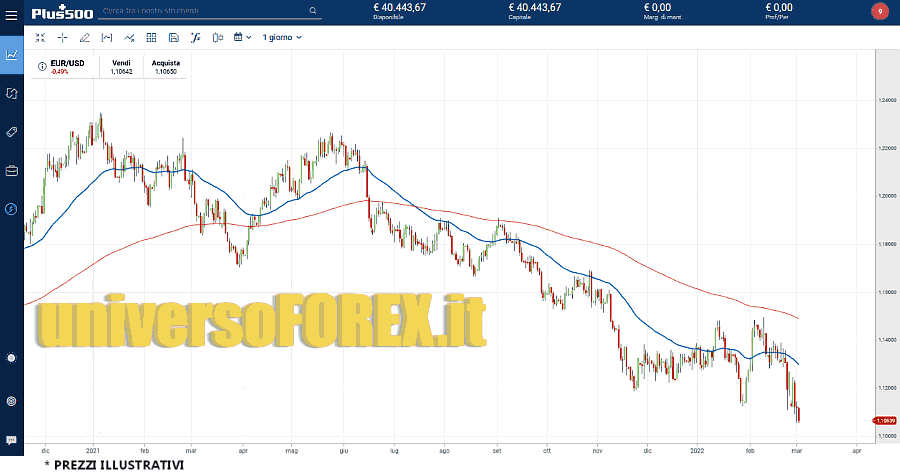Select the crosshair cursor tool

pos(62,37)
